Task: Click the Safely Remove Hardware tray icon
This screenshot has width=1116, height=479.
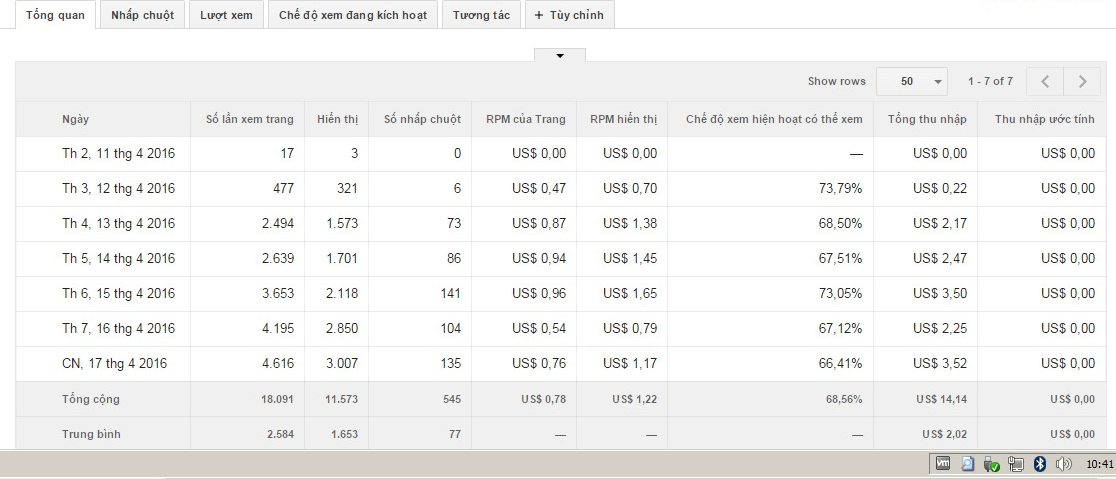Action: pyautogui.click(x=991, y=464)
